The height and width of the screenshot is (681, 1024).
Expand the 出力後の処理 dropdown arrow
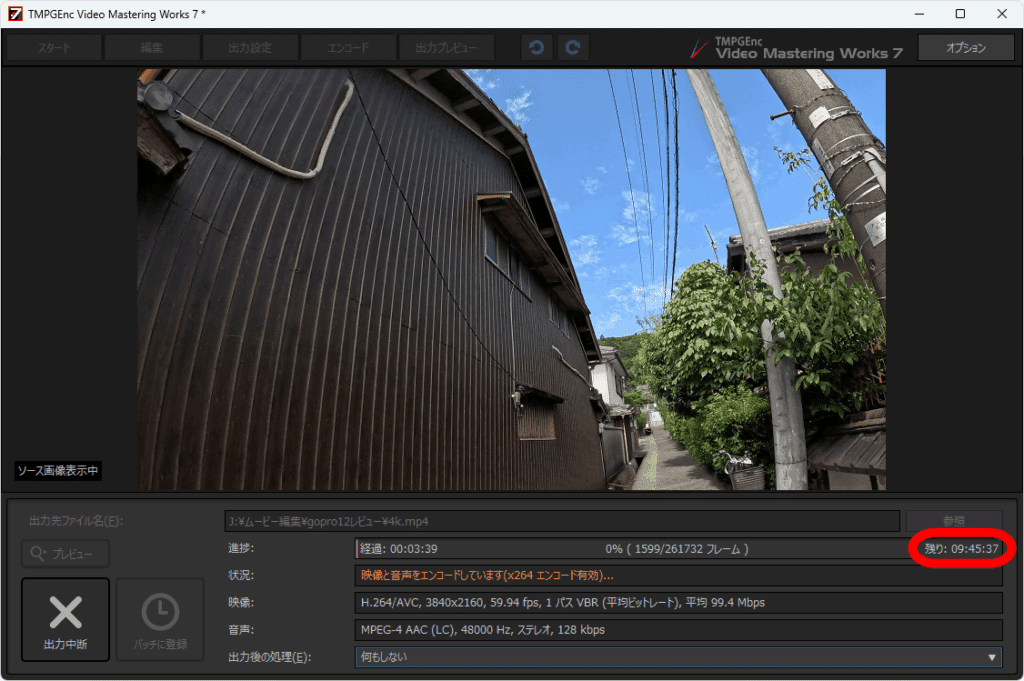coord(991,657)
